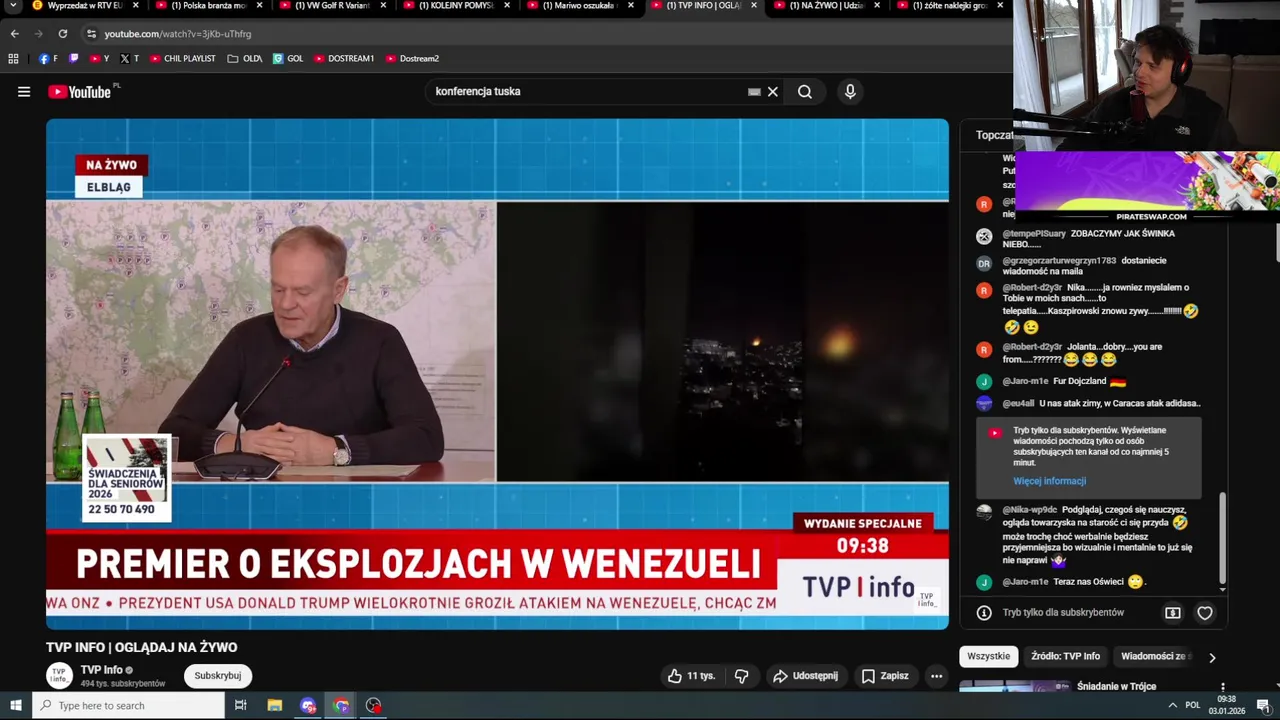The image size is (1280, 720).
Task: Go back with the browser arrow
Action: pos(14,34)
